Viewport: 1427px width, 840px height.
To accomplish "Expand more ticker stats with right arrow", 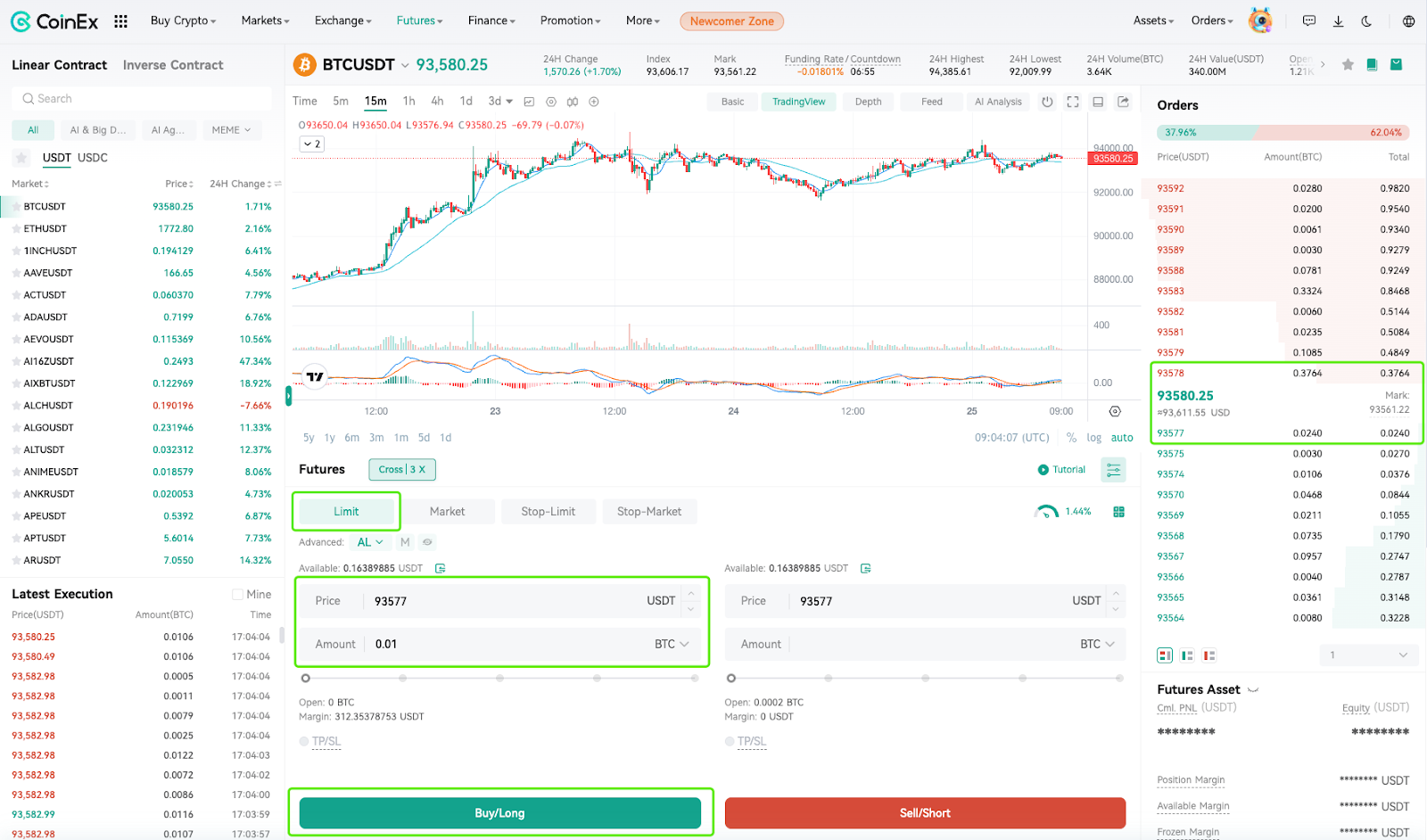I will pyautogui.click(x=1323, y=64).
